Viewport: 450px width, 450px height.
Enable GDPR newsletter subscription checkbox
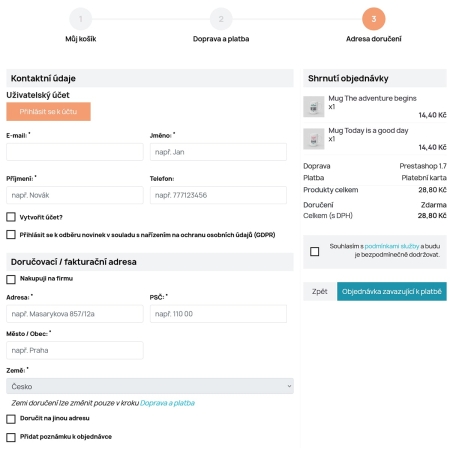[x=11, y=235]
